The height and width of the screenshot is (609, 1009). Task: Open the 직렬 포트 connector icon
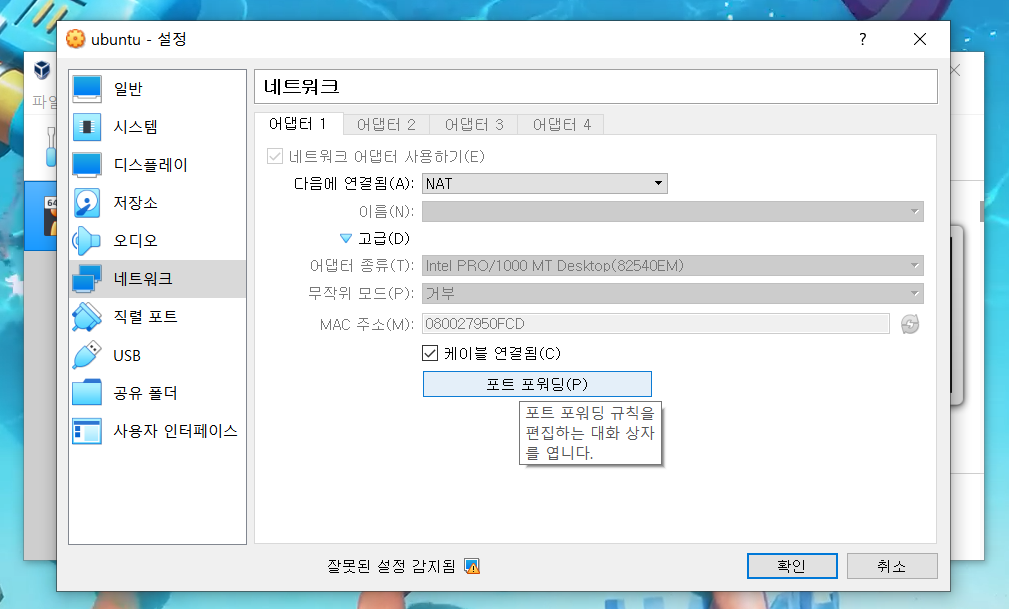coord(87,317)
